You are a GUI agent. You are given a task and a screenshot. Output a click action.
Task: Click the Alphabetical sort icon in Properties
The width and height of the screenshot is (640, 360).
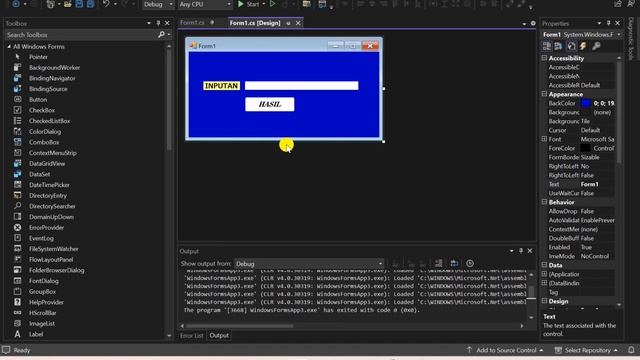click(x=558, y=46)
